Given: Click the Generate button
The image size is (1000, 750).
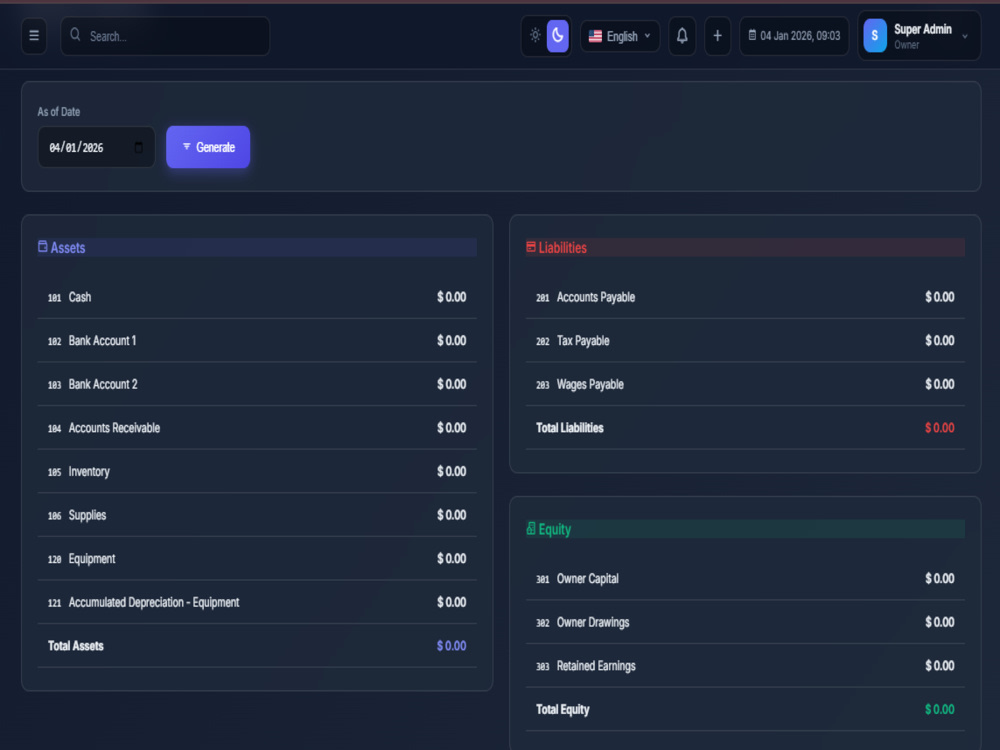Looking at the screenshot, I should pos(208,147).
